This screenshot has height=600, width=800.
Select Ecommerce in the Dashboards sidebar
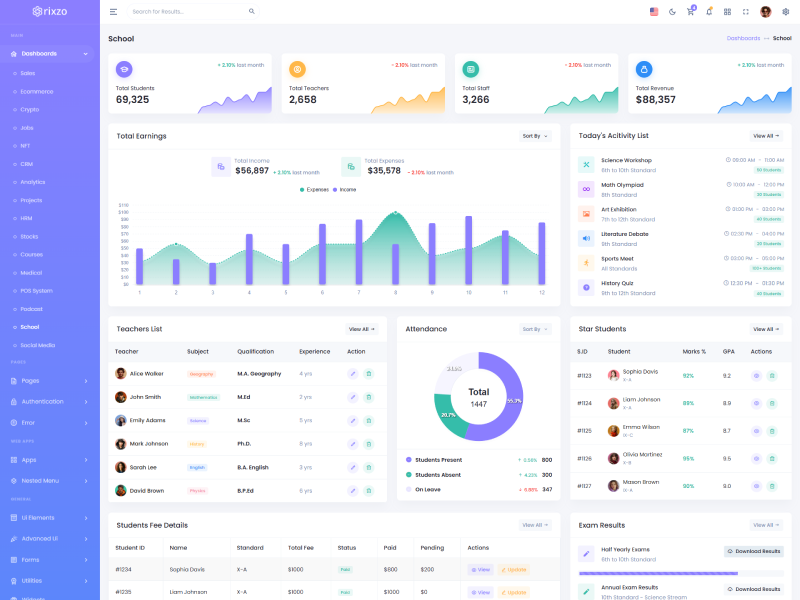pyautogui.click(x=37, y=91)
